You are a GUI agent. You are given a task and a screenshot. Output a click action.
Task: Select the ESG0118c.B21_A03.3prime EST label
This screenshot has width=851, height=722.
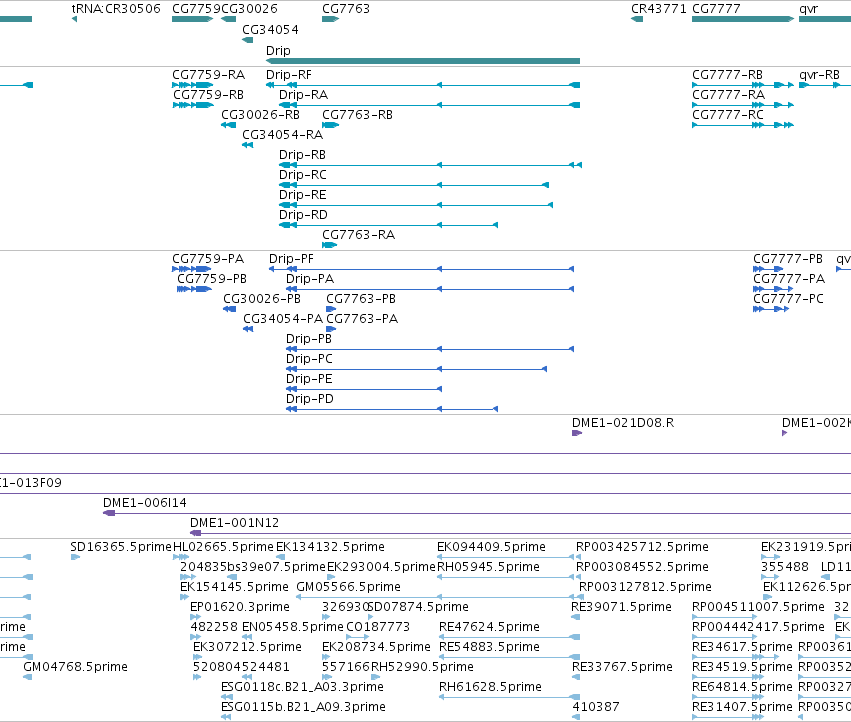[302, 687]
